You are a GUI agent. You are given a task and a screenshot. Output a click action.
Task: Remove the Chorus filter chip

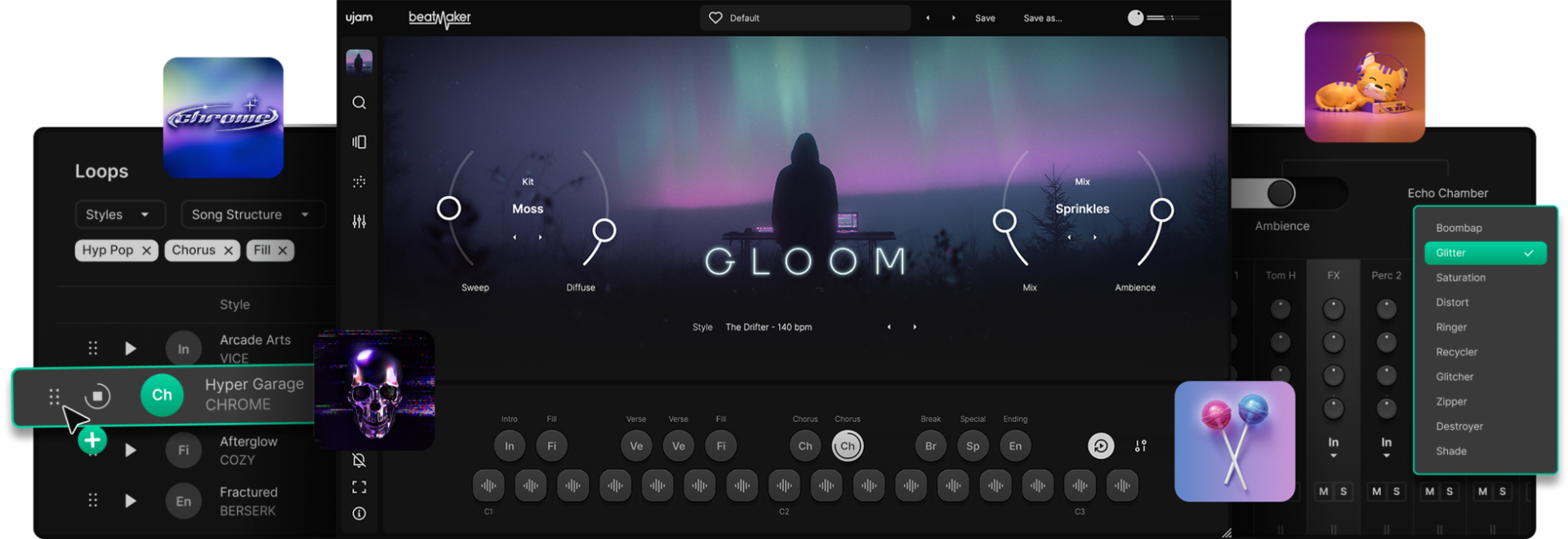coord(229,251)
